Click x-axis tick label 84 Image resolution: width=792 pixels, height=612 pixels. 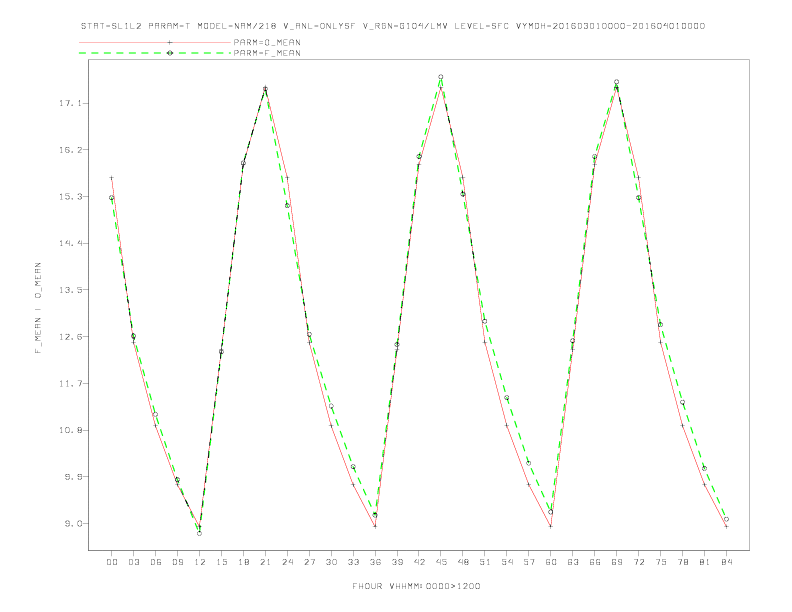(x=726, y=562)
